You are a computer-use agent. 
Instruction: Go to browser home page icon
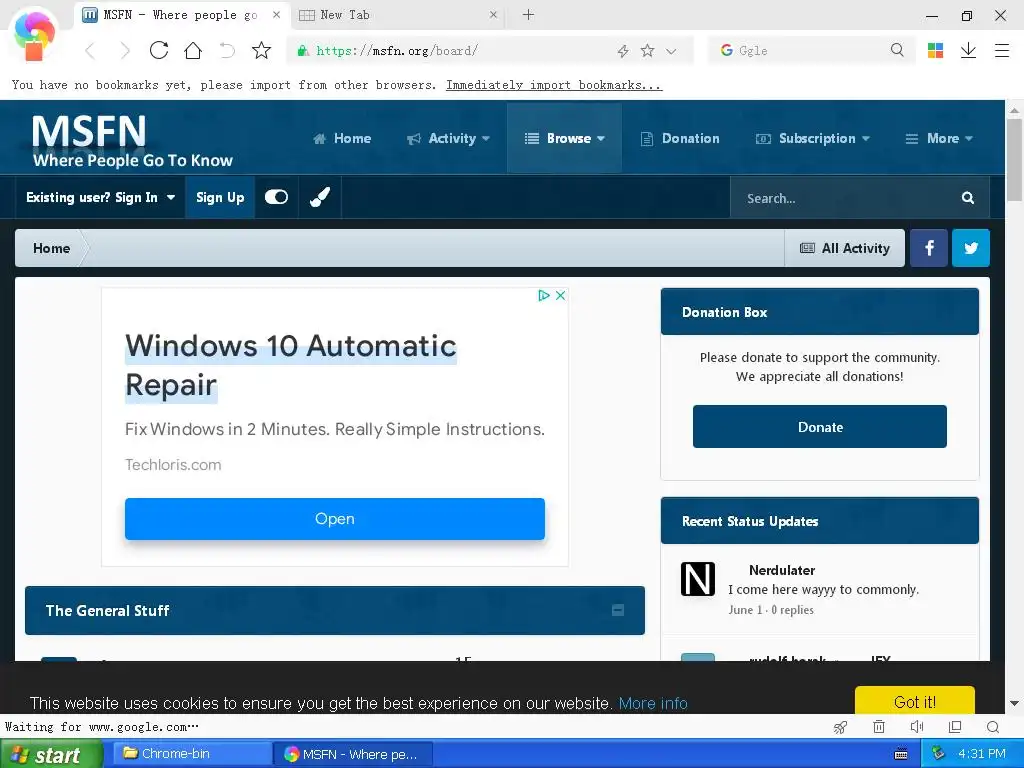point(193,50)
